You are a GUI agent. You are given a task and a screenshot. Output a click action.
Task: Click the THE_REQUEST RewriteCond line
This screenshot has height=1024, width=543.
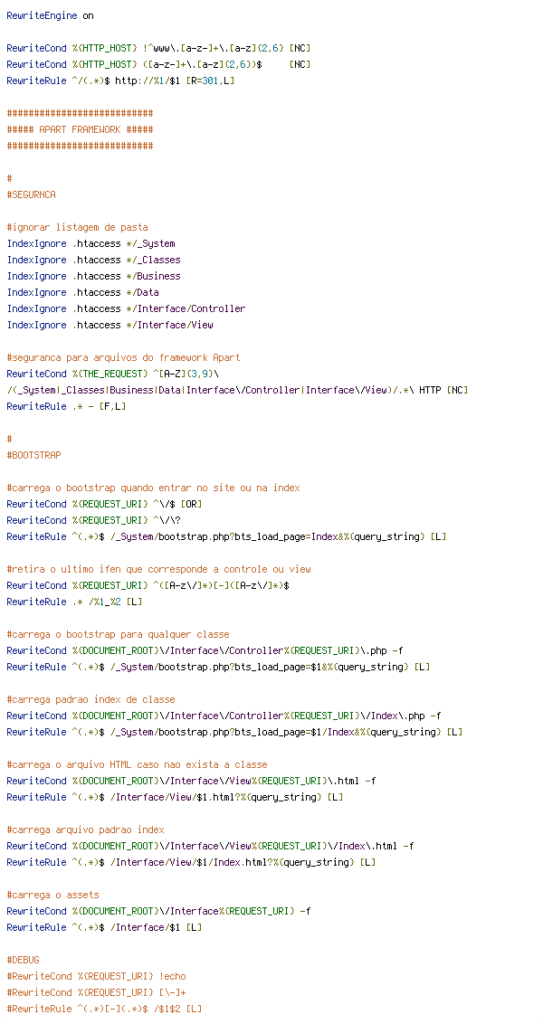[x=112, y=374]
